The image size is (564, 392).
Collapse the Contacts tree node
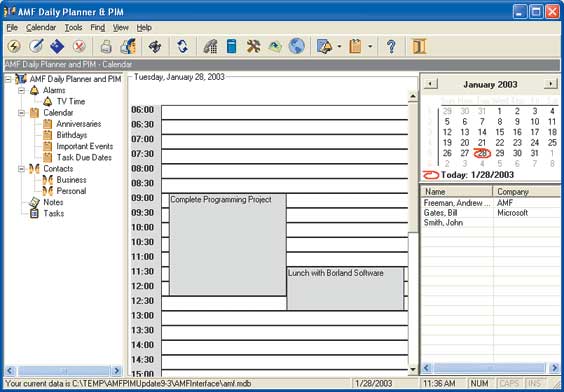coord(21,169)
